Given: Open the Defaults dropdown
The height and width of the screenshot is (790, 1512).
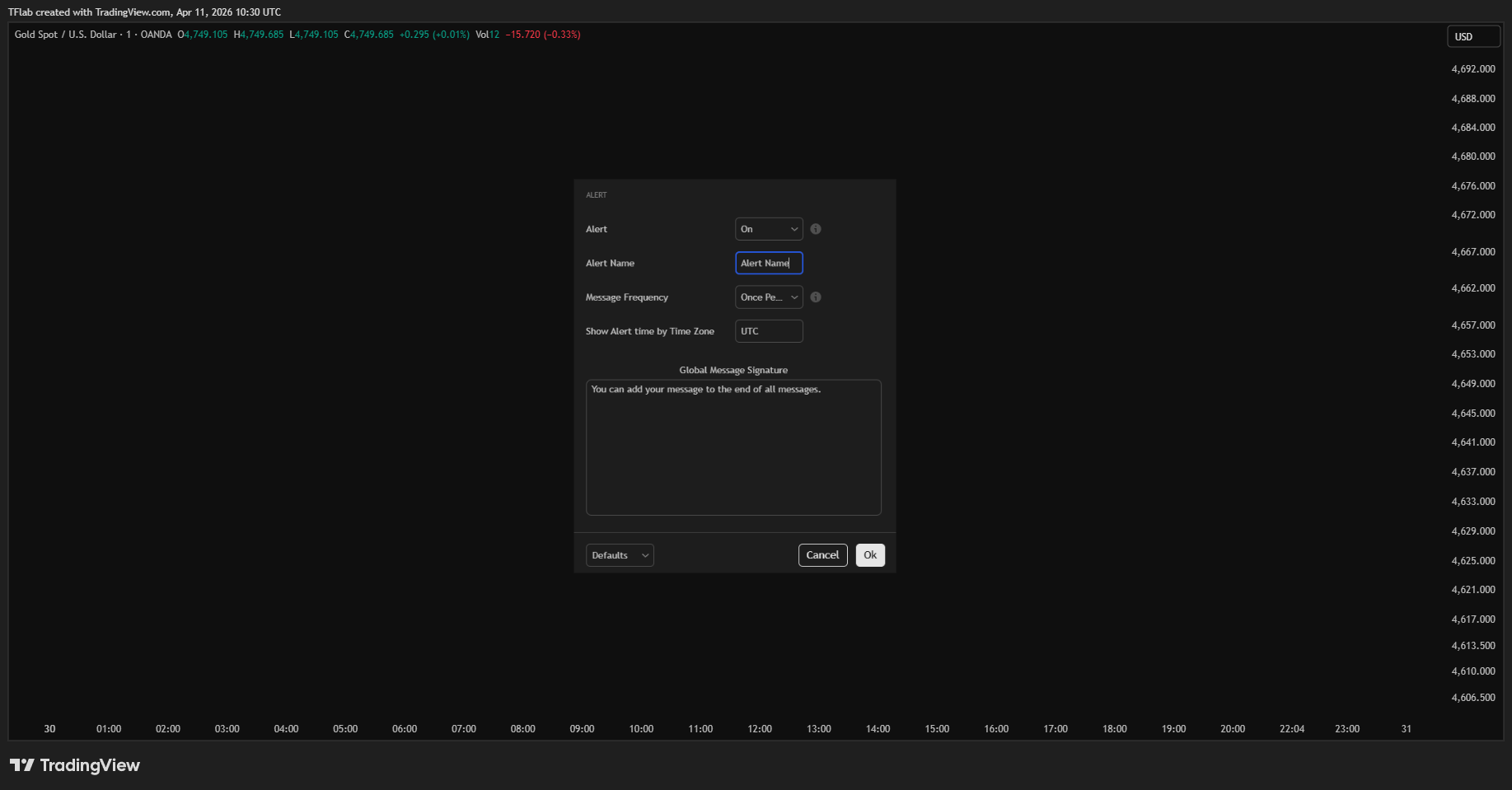Looking at the screenshot, I should 620,555.
